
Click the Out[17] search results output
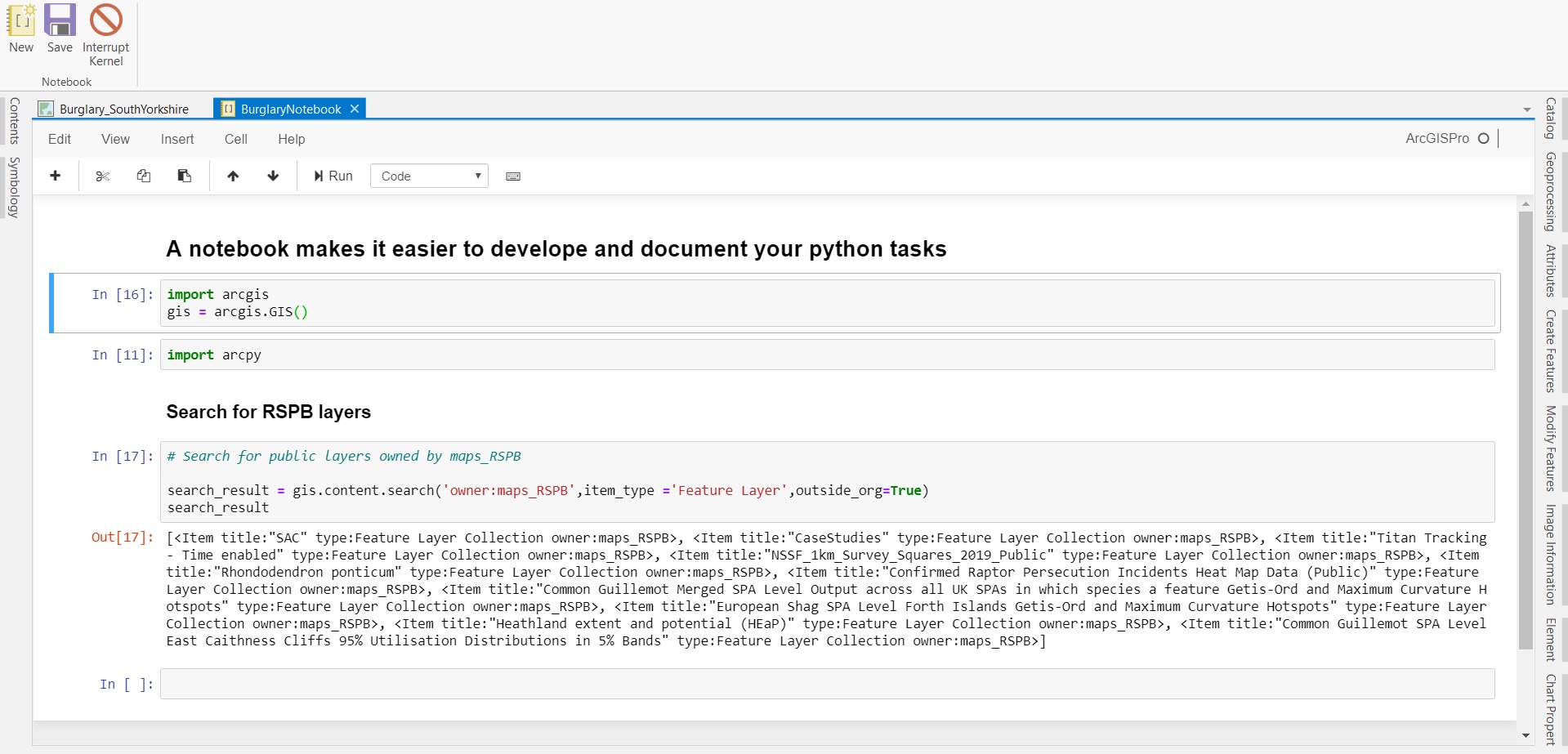827,589
